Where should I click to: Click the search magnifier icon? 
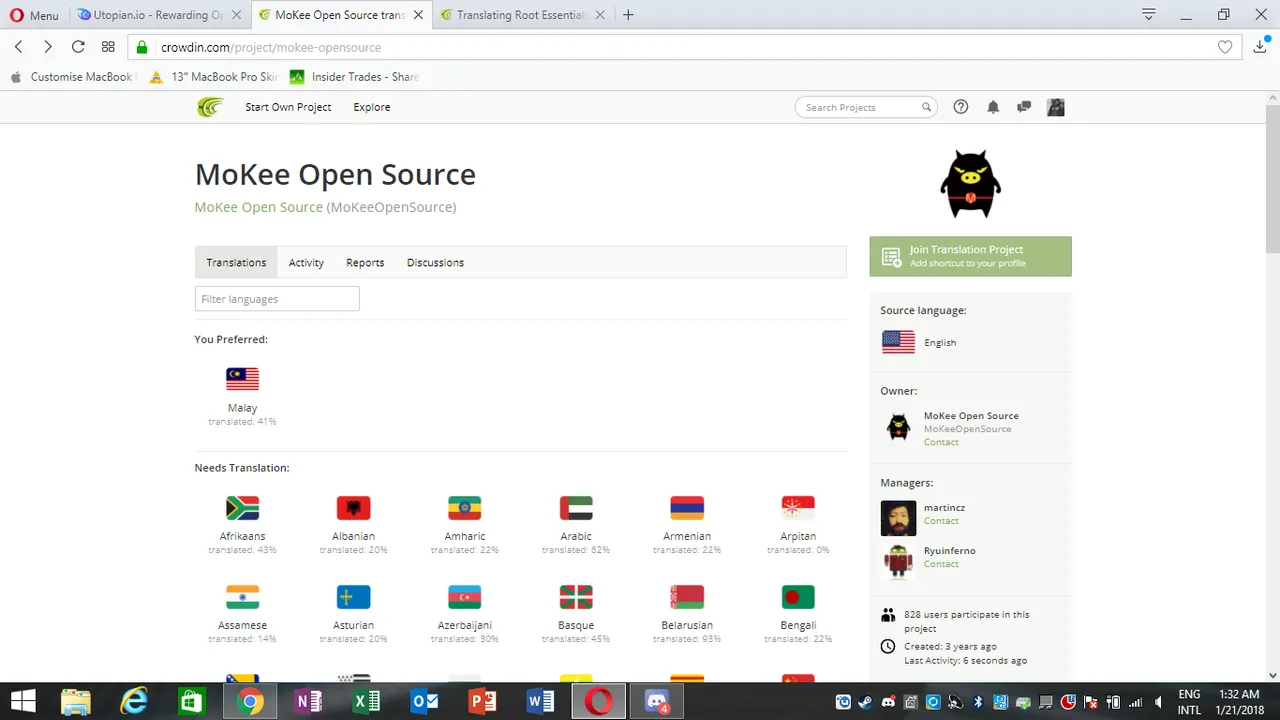coord(926,107)
